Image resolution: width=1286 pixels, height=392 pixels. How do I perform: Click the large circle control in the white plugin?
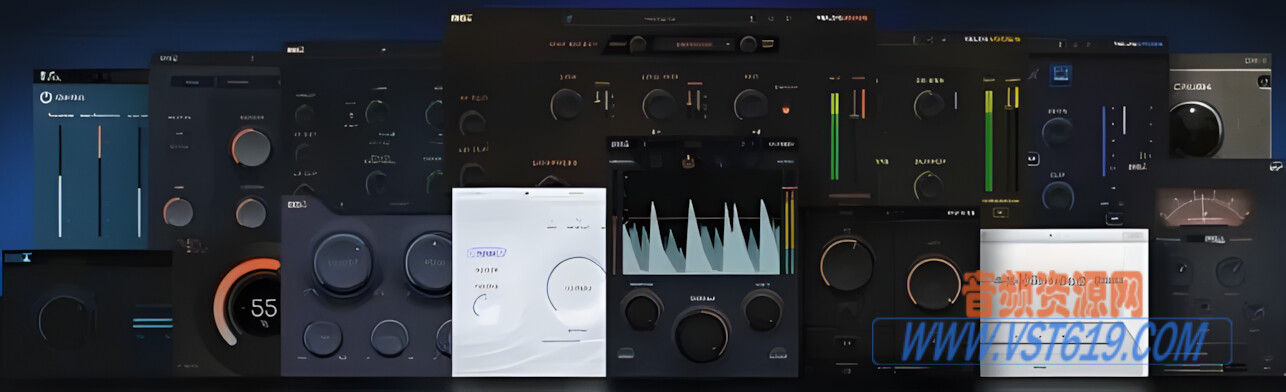[577, 288]
